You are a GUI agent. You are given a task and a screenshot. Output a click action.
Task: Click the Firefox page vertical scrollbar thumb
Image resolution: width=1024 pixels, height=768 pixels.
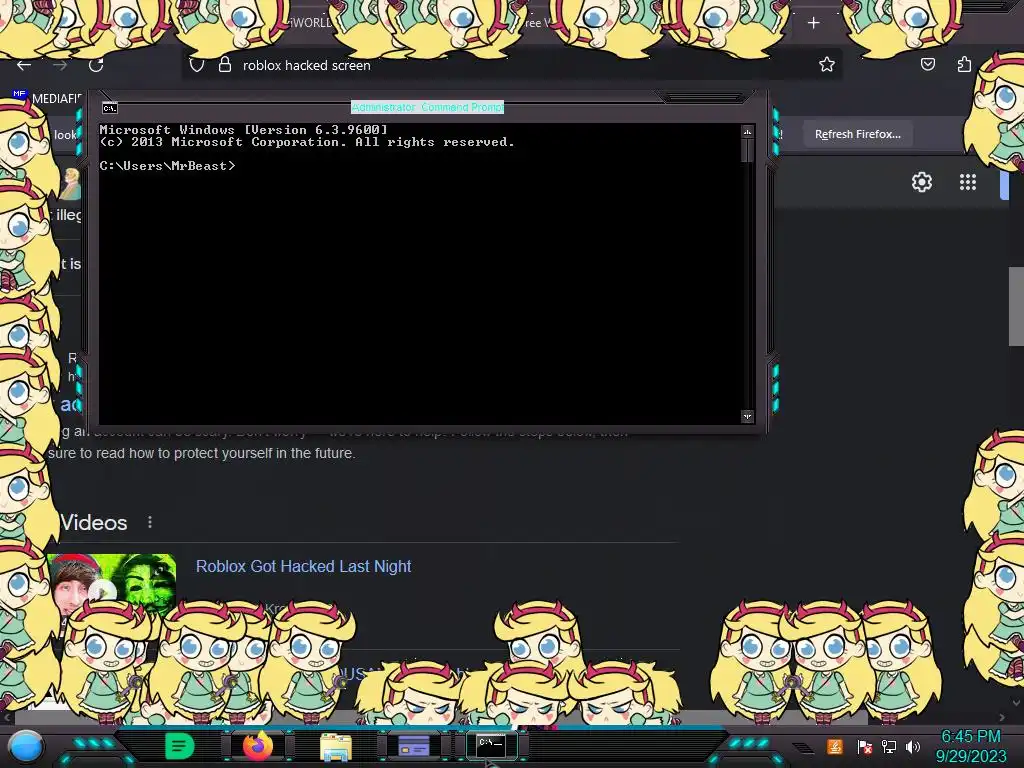click(x=1016, y=306)
